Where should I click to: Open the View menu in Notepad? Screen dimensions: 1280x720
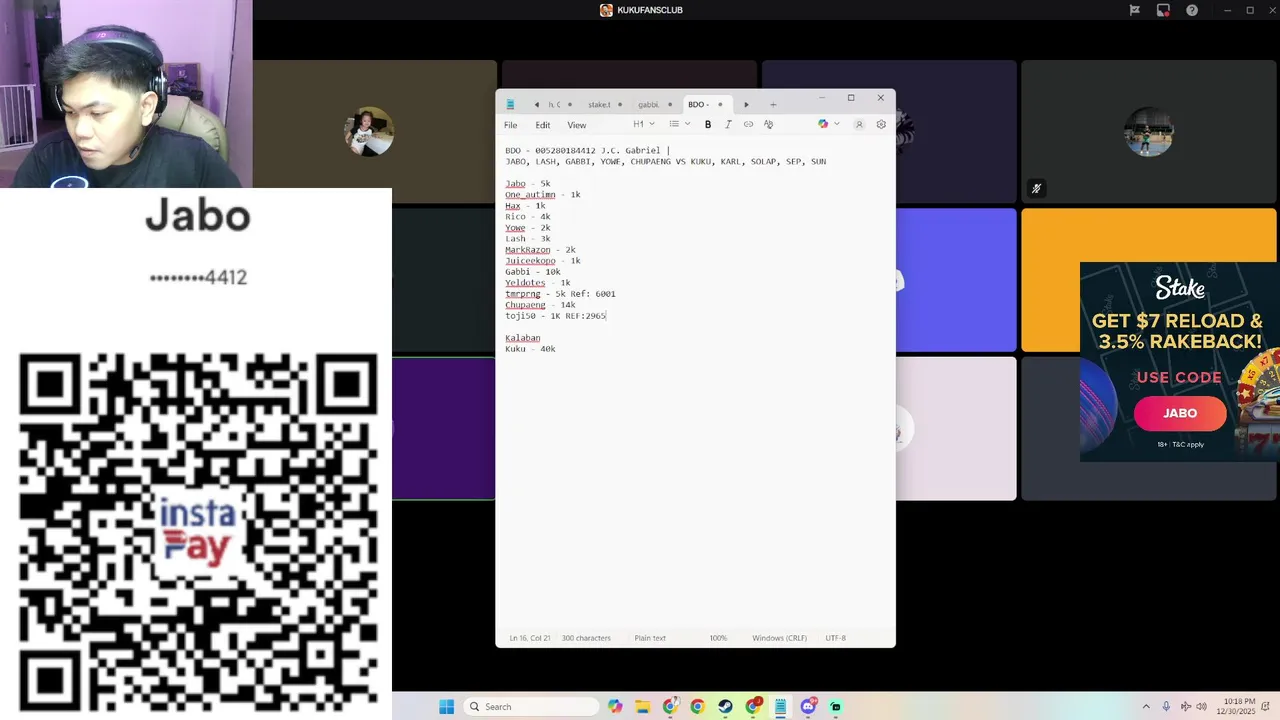pos(577,125)
